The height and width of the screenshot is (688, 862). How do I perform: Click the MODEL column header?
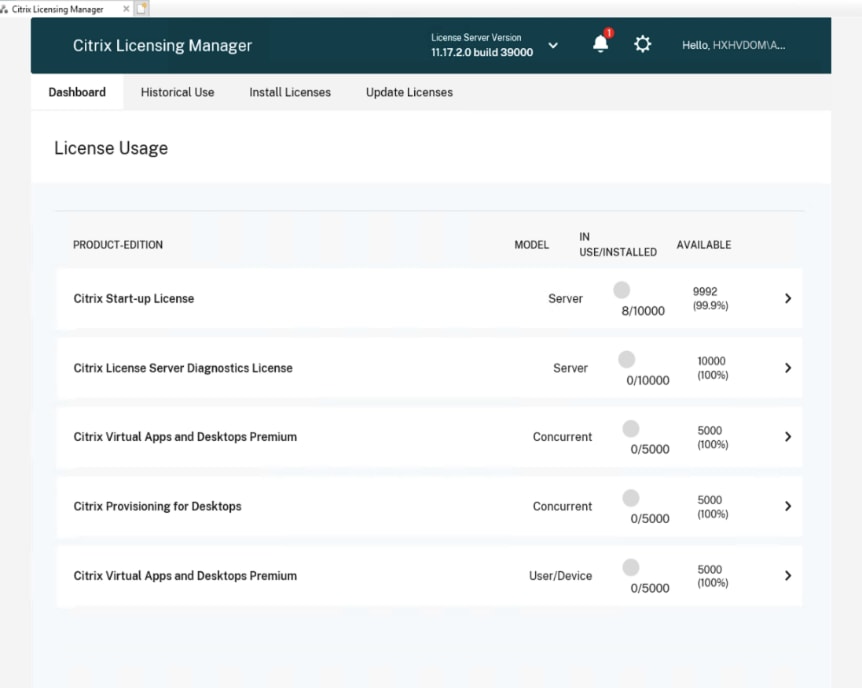[531, 245]
